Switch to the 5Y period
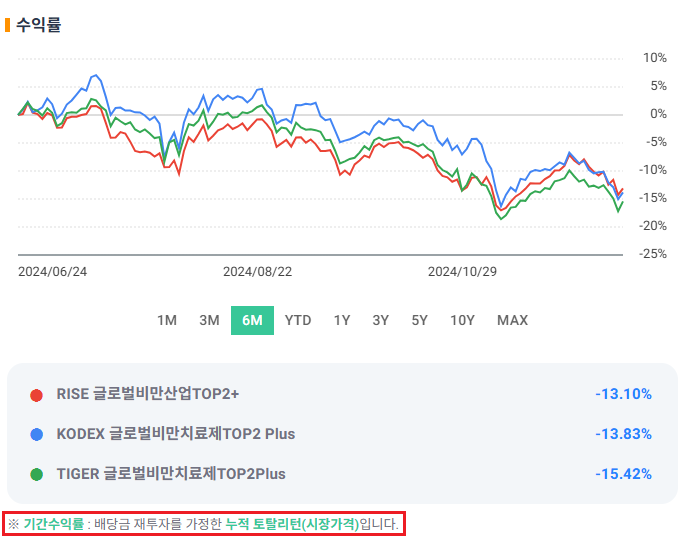Screen dimensions: 690x538 click(419, 320)
